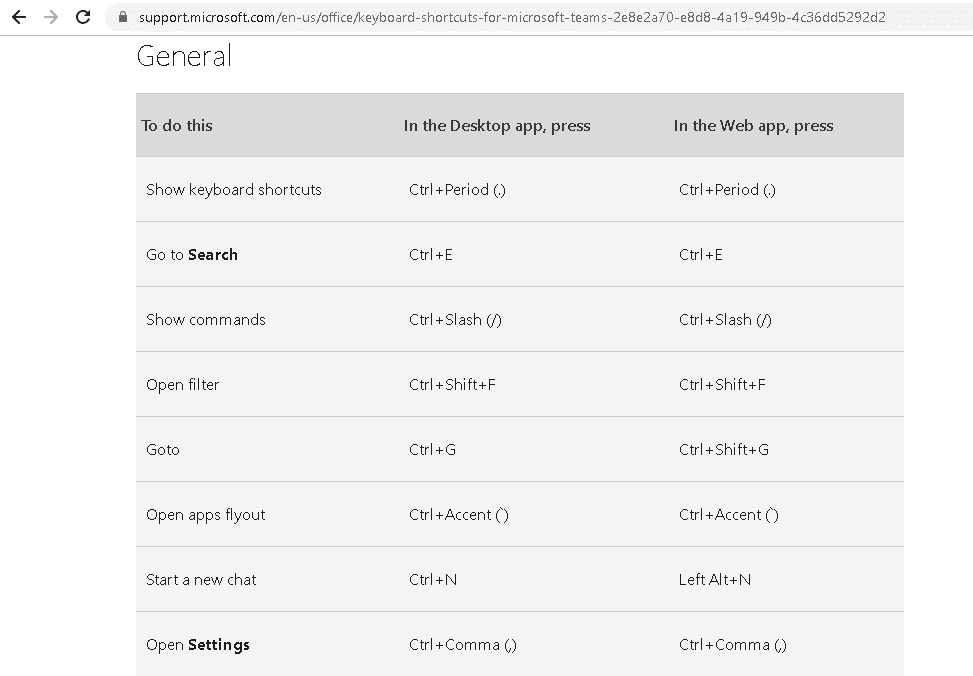Screen dimensions: 973x676
Task: Select the 'Show keyboard shortcuts' row
Action: (234, 189)
